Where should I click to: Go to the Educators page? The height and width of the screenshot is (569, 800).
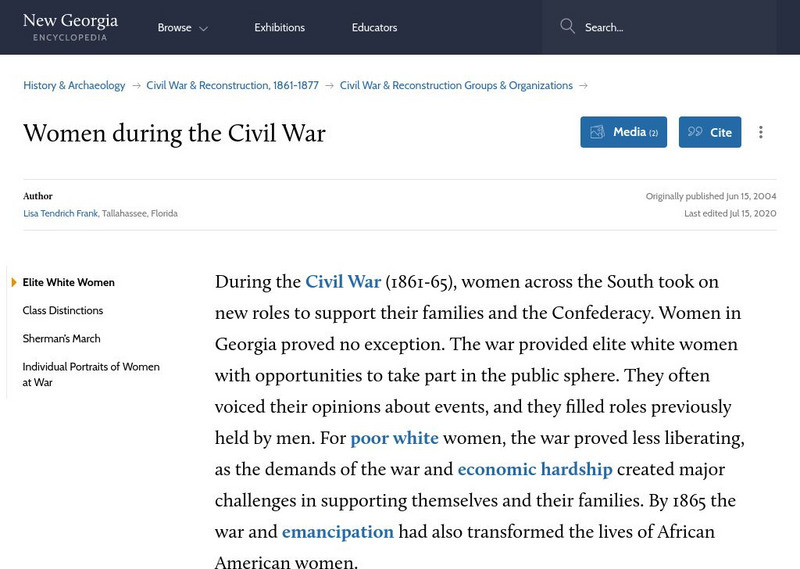coord(374,28)
